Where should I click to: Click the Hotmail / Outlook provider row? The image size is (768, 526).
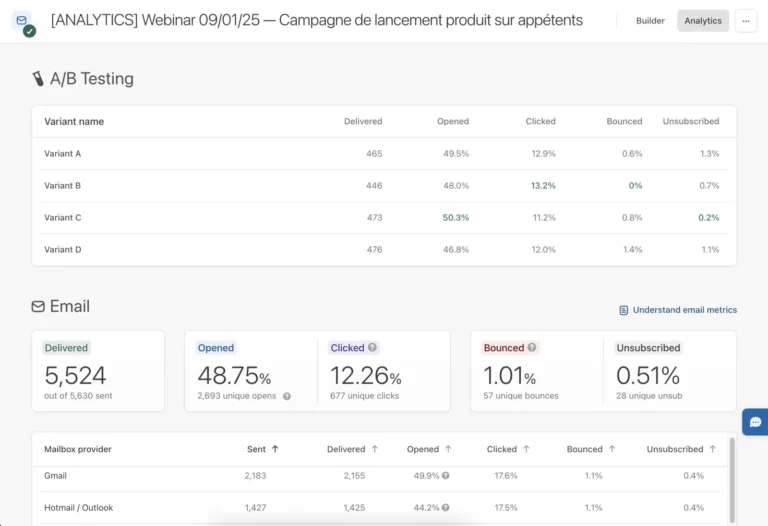tap(380, 507)
